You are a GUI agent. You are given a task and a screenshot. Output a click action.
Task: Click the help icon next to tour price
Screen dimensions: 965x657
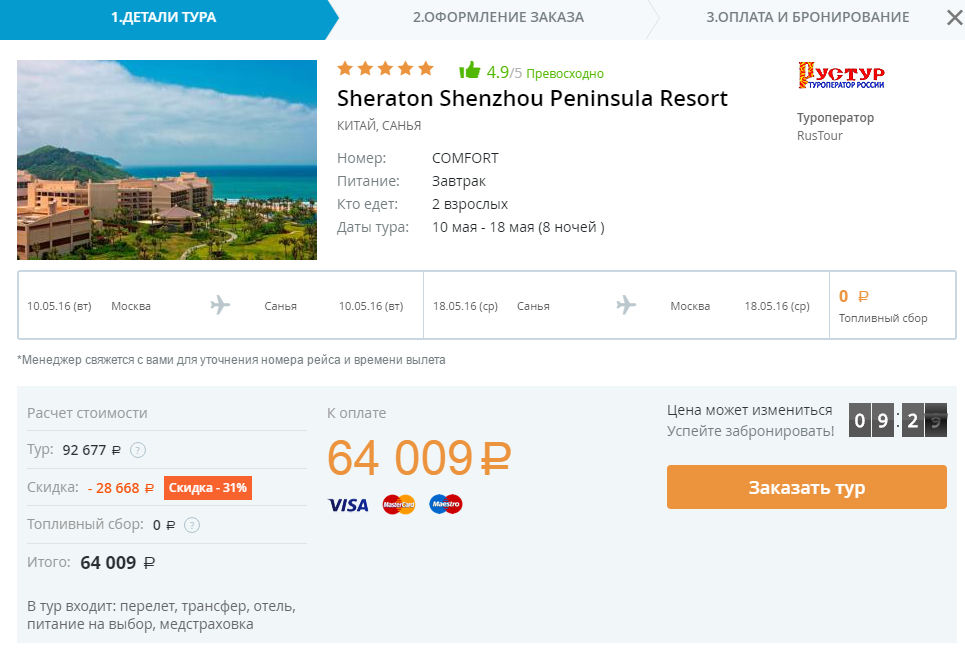138,450
